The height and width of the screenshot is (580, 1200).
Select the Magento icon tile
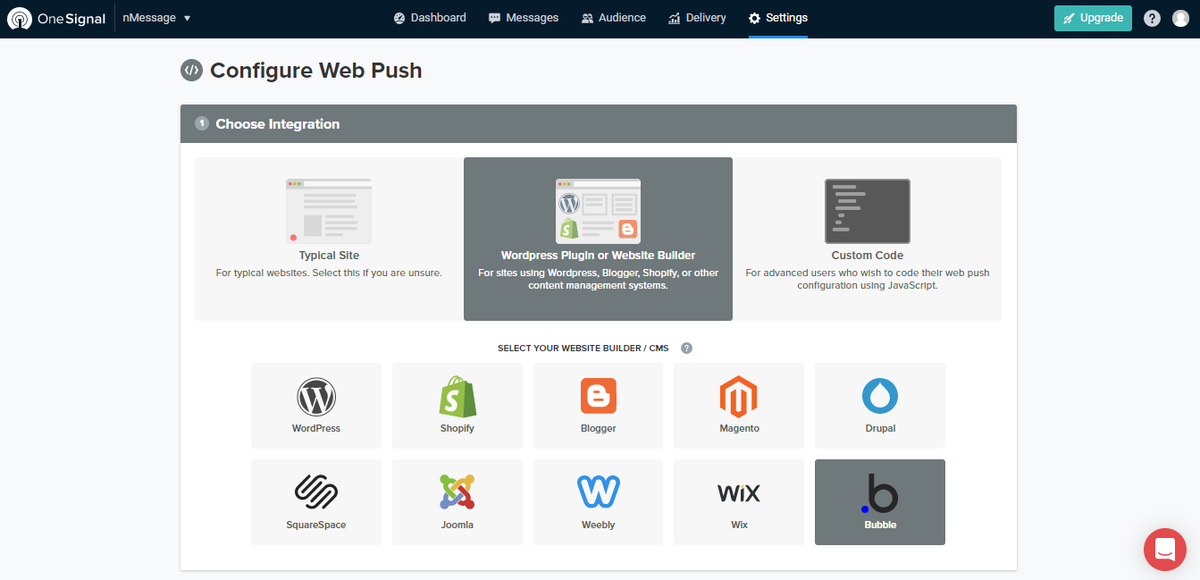[x=739, y=405]
